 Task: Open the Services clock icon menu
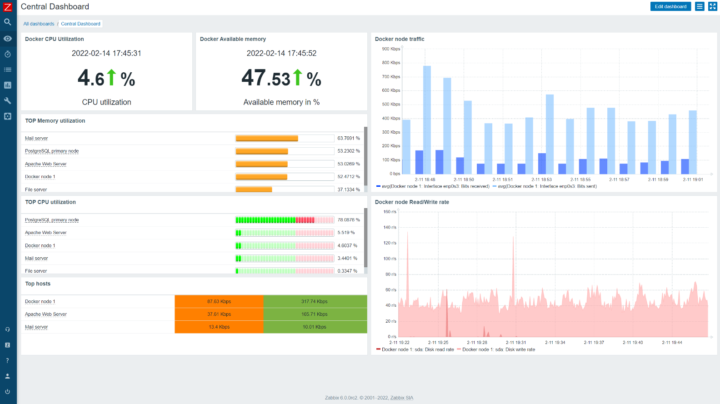pyautogui.click(x=7, y=54)
